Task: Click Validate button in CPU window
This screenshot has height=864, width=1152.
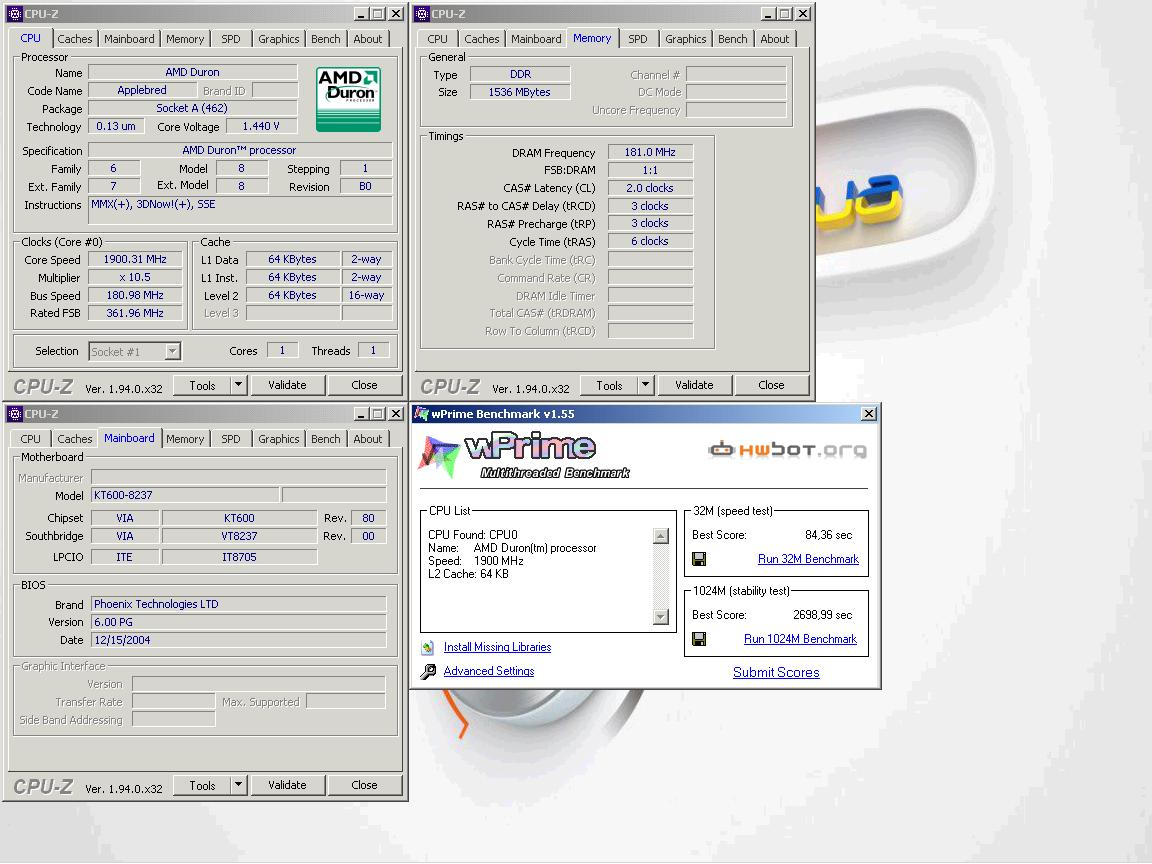Action: coord(287,385)
